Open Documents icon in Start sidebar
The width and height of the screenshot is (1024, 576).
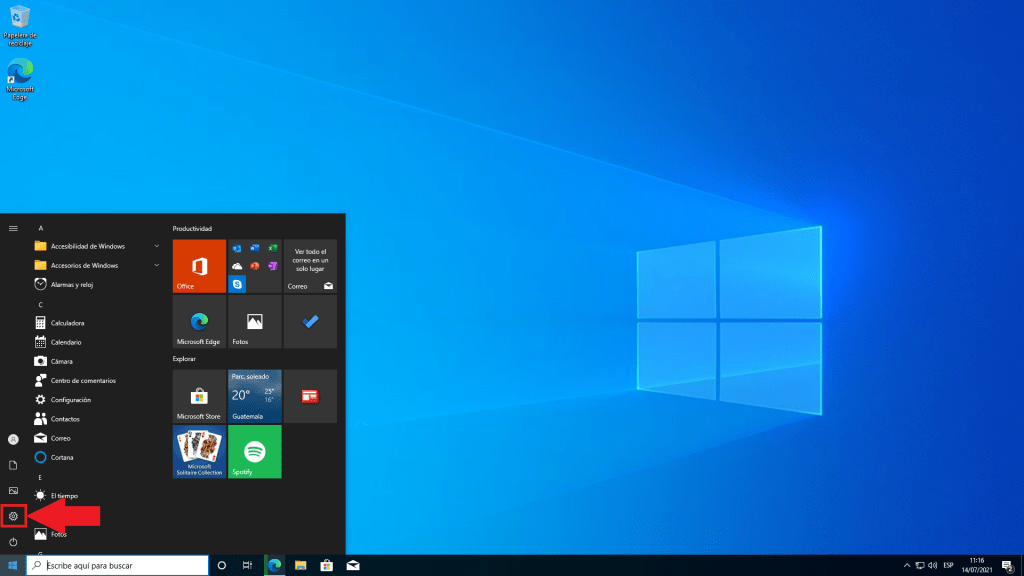[x=13, y=465]
